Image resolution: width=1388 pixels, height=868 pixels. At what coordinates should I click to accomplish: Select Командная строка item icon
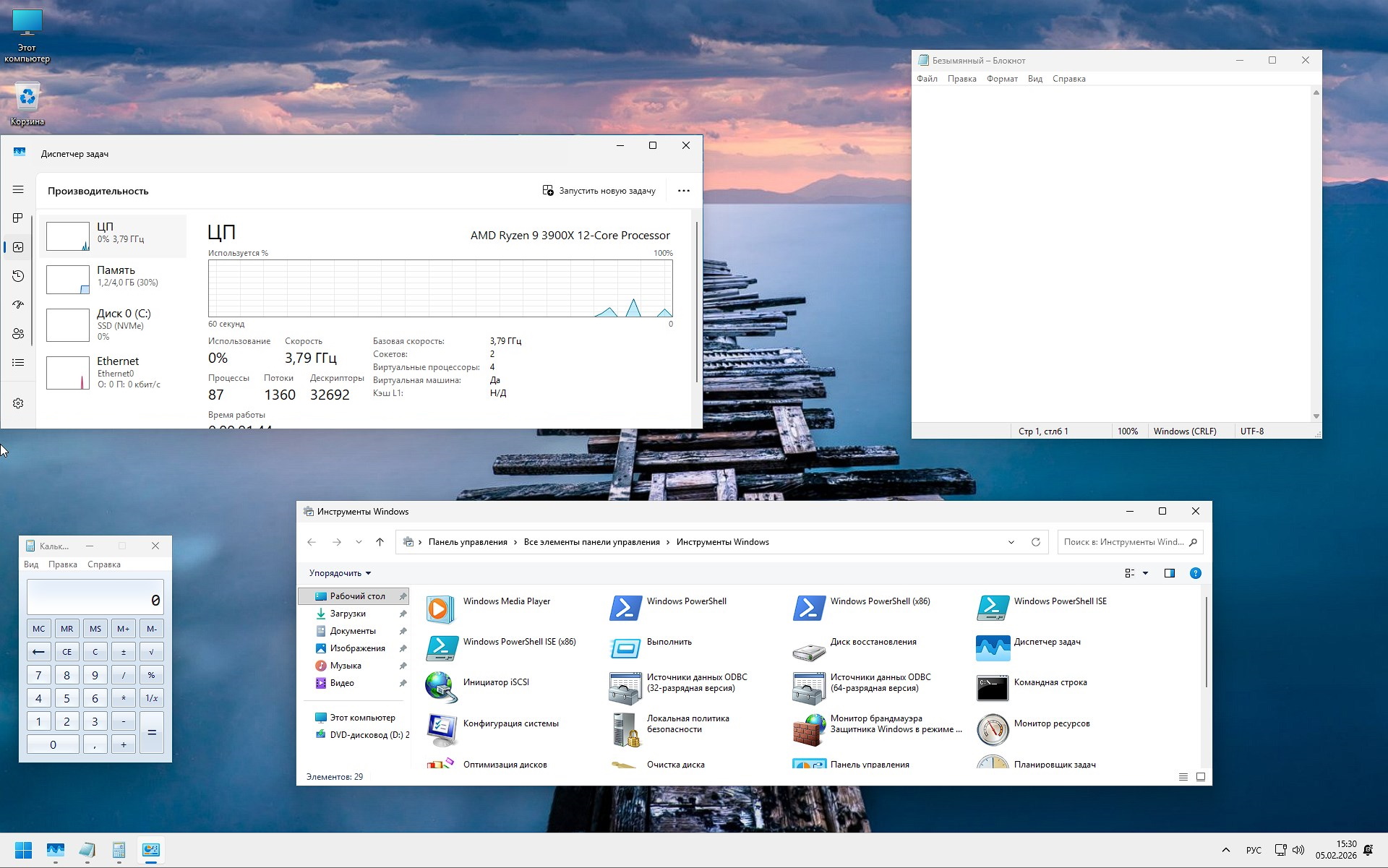click(x=993, y=689)
